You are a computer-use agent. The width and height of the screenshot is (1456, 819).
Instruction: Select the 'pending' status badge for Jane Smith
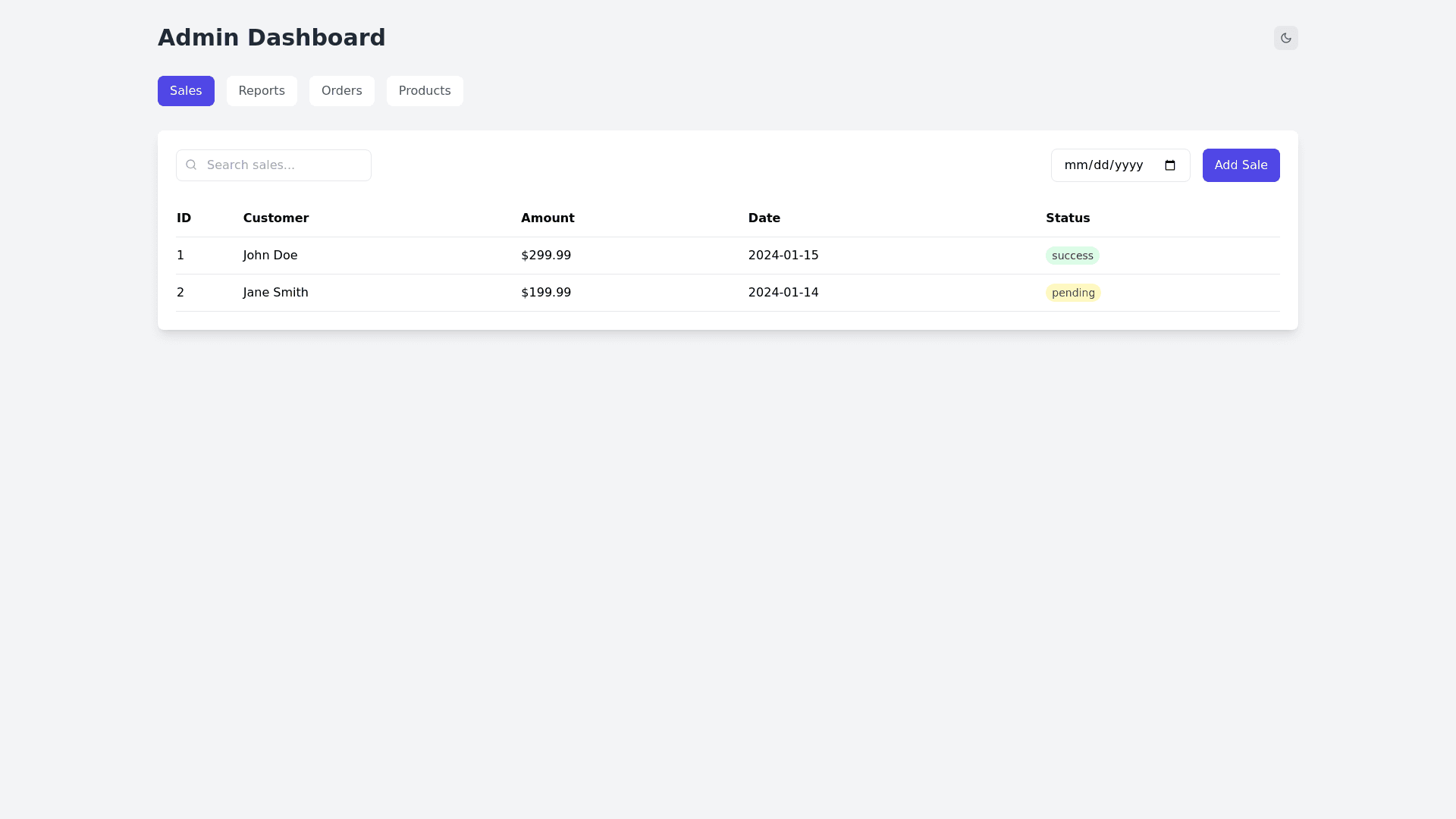click(x=1072, y=293)
